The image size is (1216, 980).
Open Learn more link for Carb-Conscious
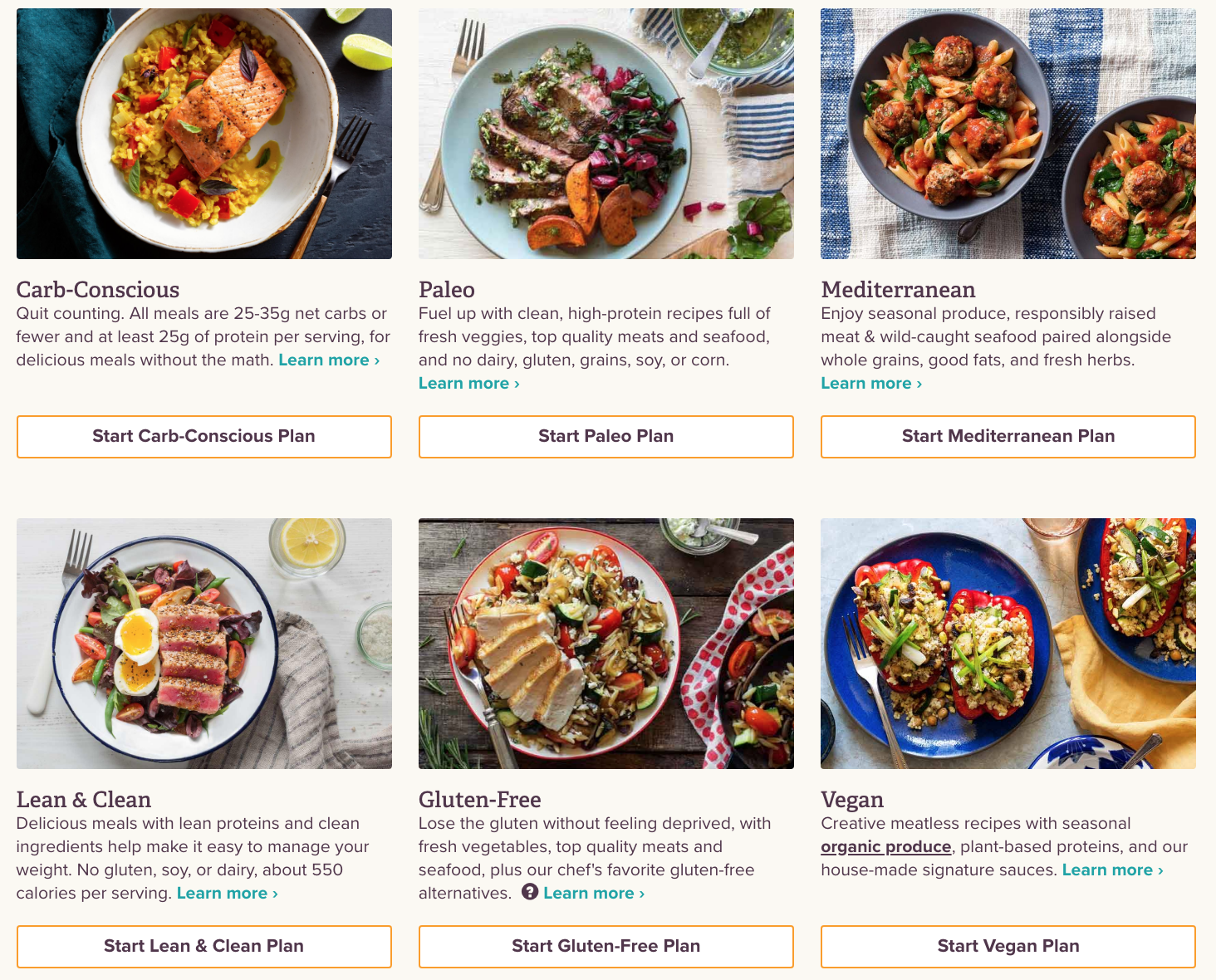tap(329, 360)
